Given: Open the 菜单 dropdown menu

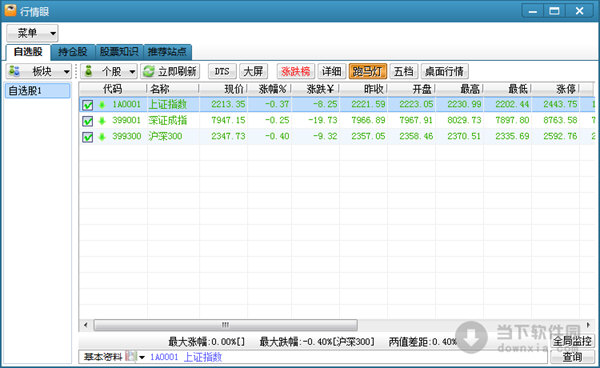Looking at the screenshot, I should click(33, 33).
